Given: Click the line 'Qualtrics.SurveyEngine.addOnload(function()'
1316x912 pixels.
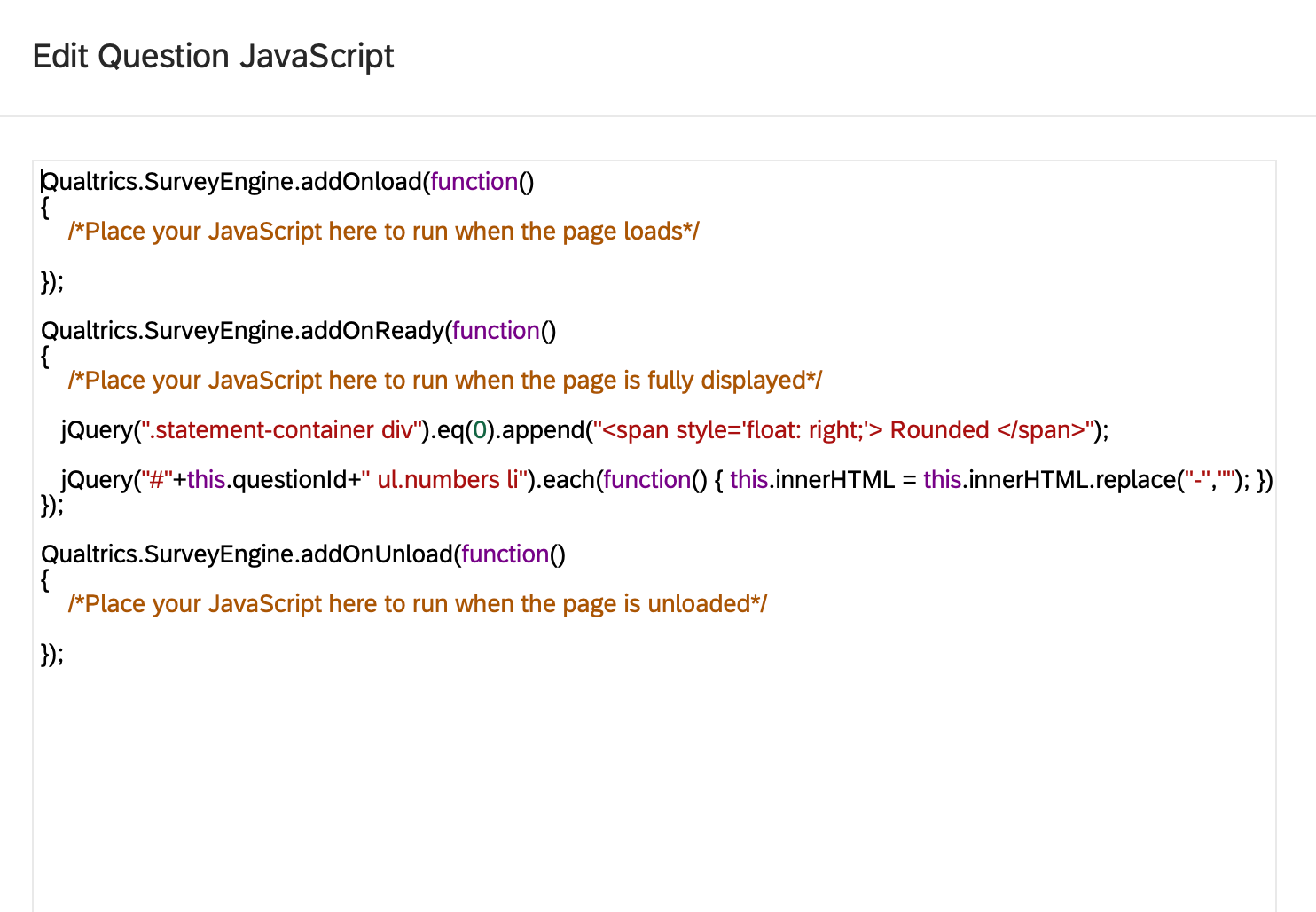Looking at the screenshot, I should [288, 182].
